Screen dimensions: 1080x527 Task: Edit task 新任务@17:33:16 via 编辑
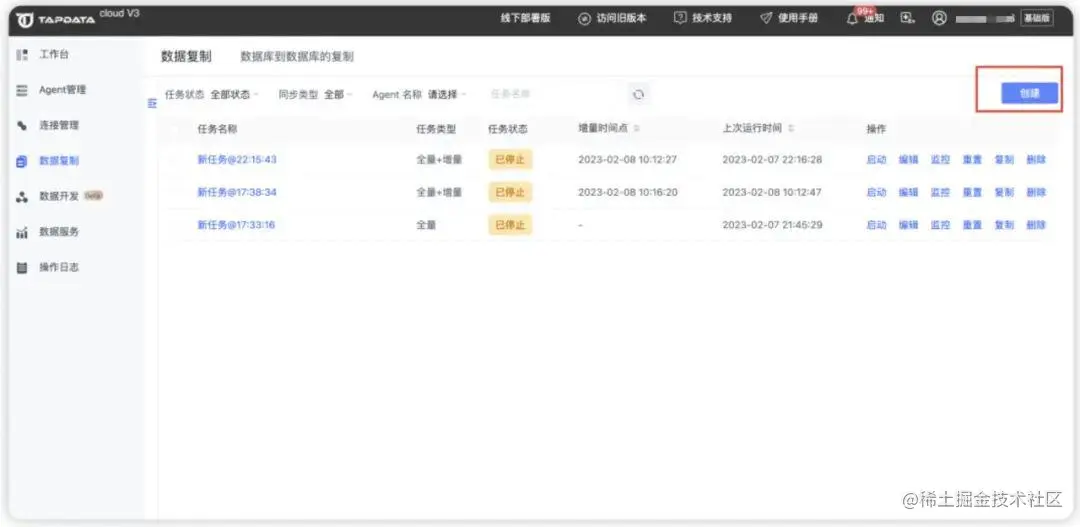click(x=908, y=225)
